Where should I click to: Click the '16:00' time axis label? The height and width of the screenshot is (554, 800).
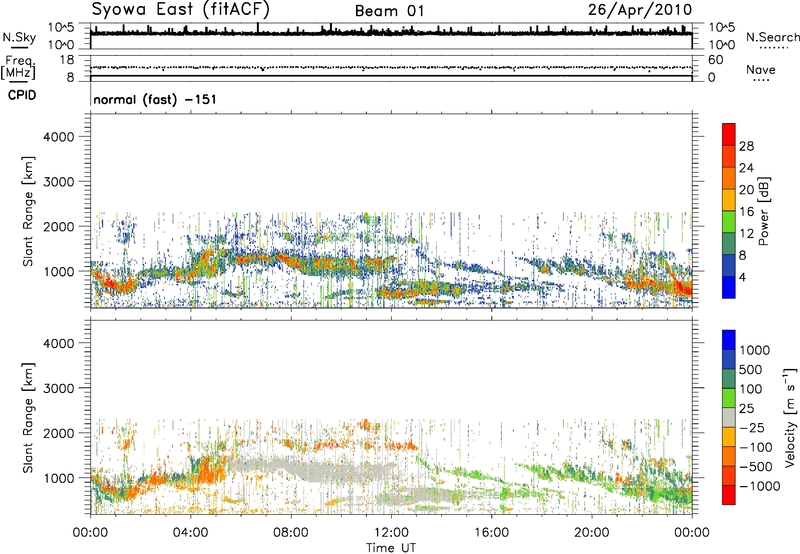tap(491, 533)
